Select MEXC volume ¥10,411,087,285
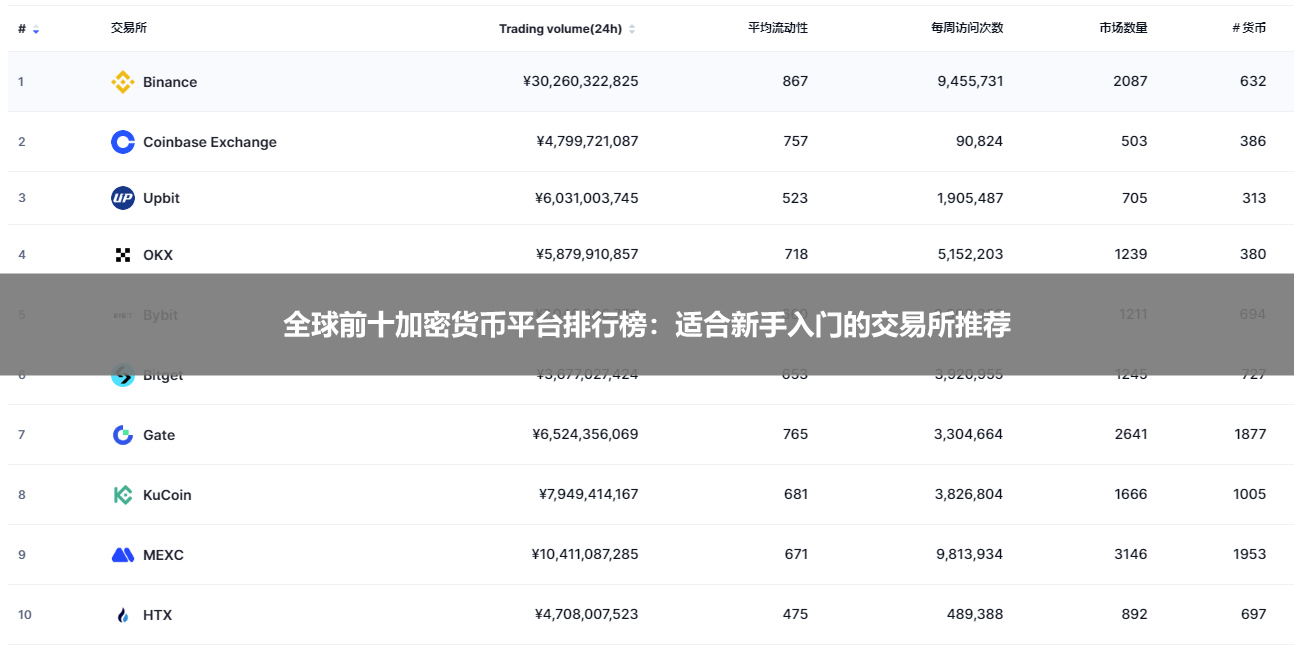This screenshot has height=649, width=1294. (585, 554)
